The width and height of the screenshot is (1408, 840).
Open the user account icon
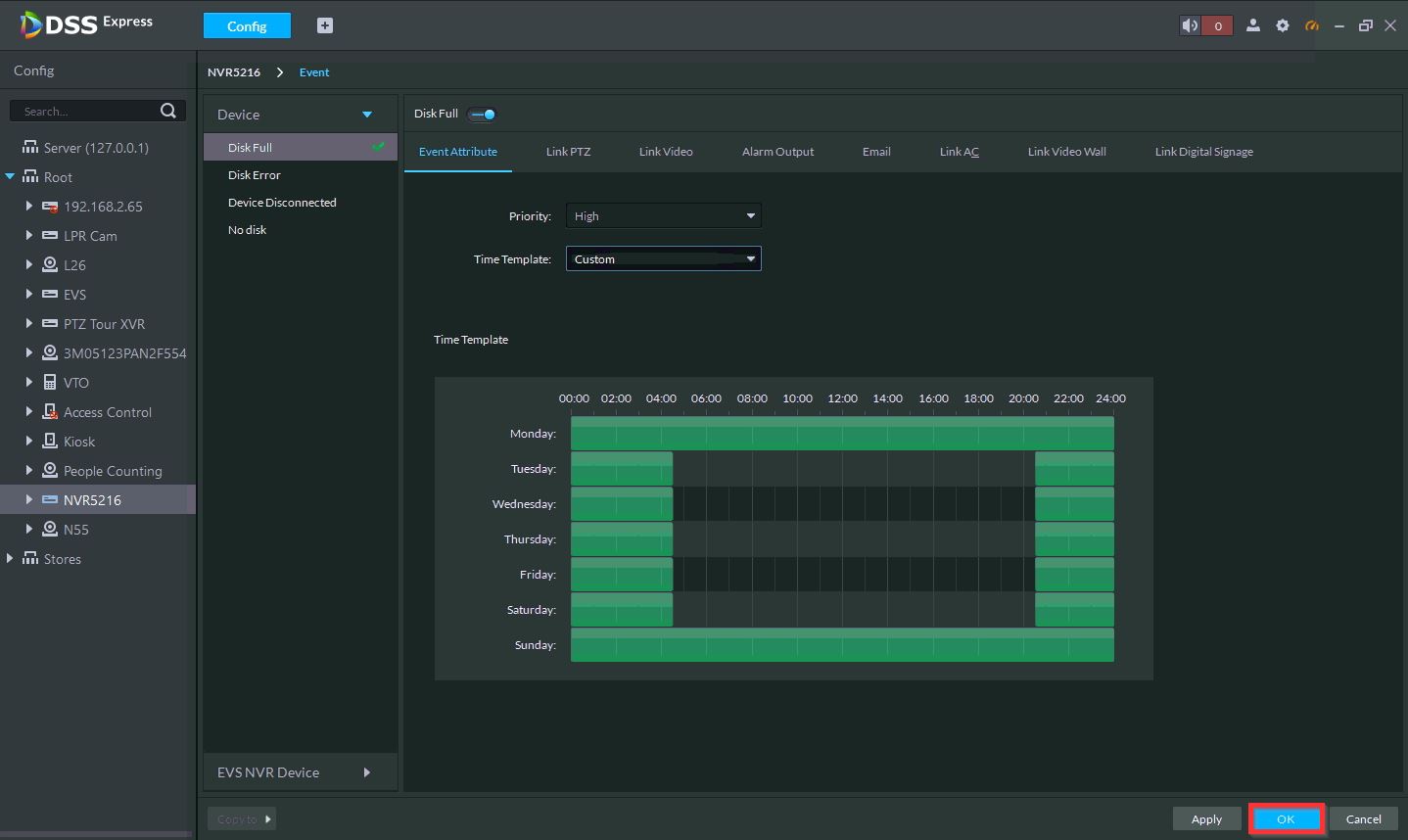1252,25
